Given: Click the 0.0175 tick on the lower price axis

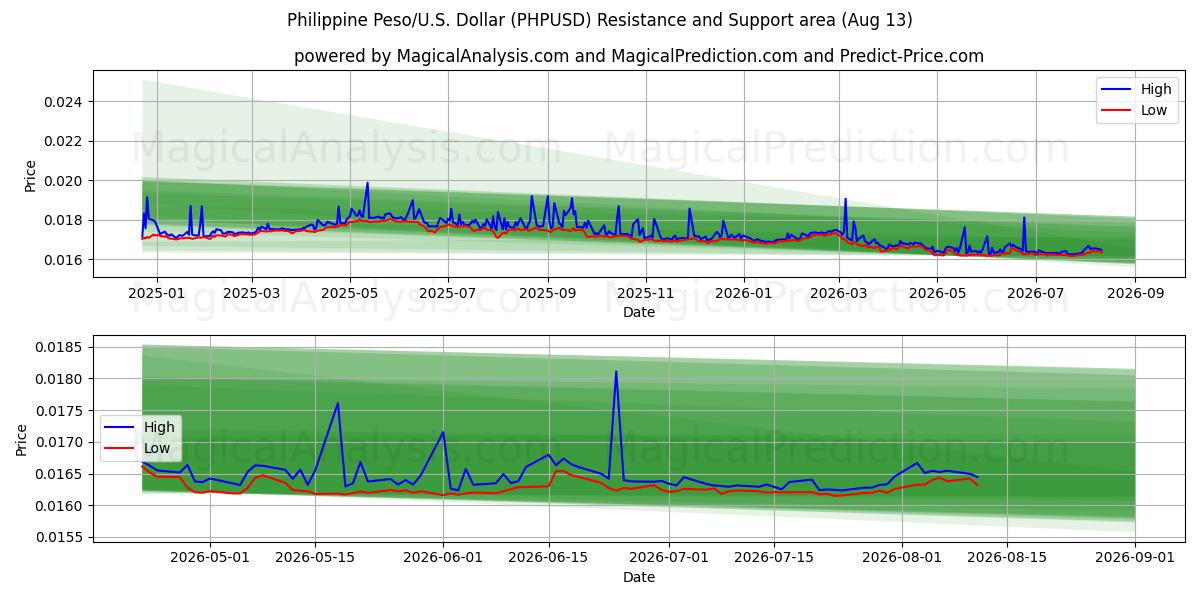Looking at the screenshot, I should tap(61, 411).
